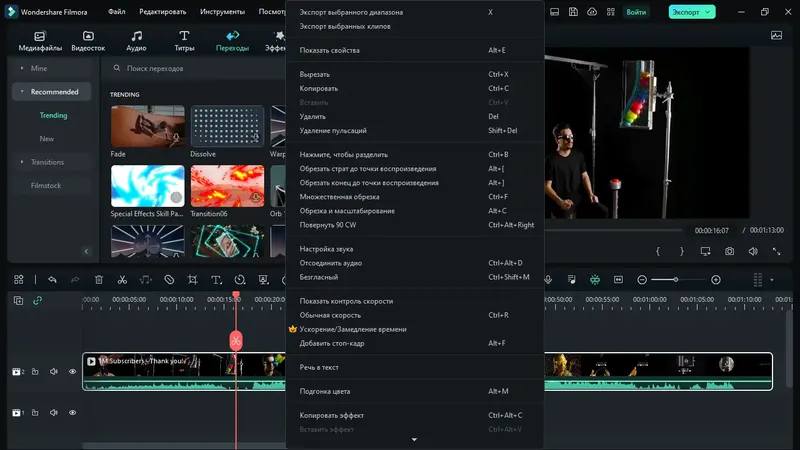The width and height of the screenshot is (800, 450).
Task: Click the trash delete icon in timeline toolbar
Action: tap(99, 280)
